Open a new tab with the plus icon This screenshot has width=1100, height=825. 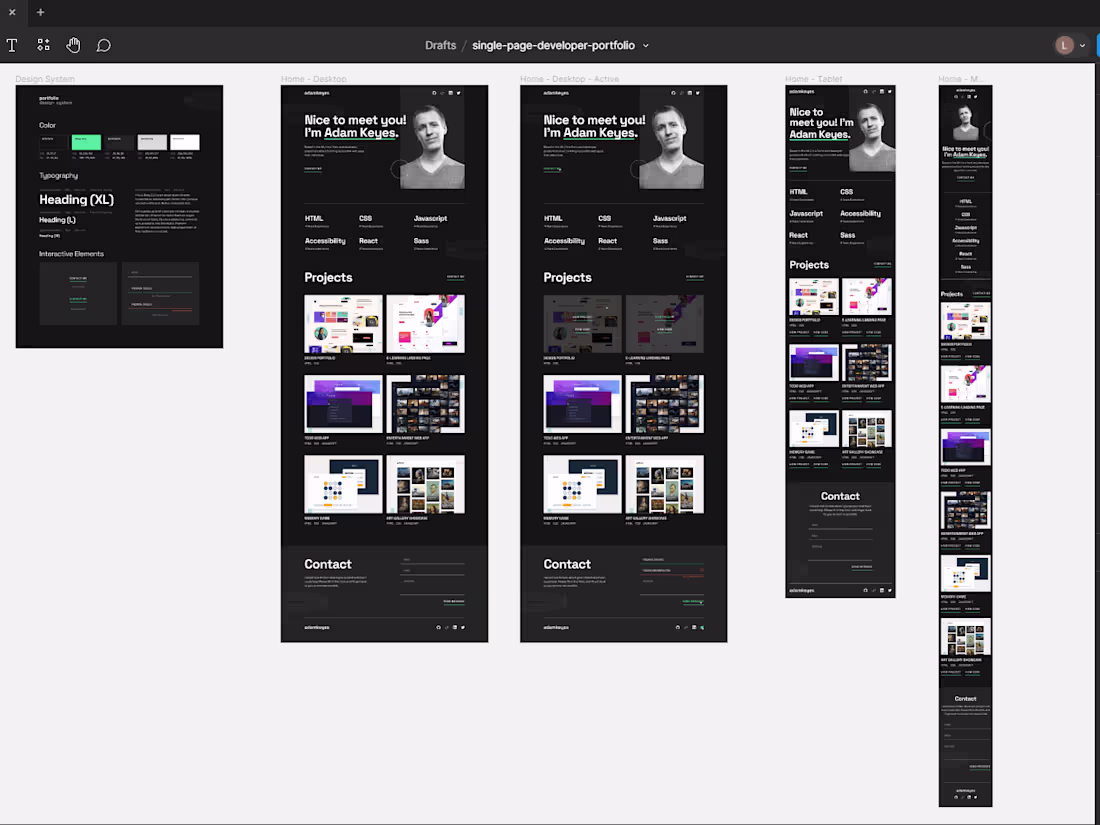click(x=40, y=12)
